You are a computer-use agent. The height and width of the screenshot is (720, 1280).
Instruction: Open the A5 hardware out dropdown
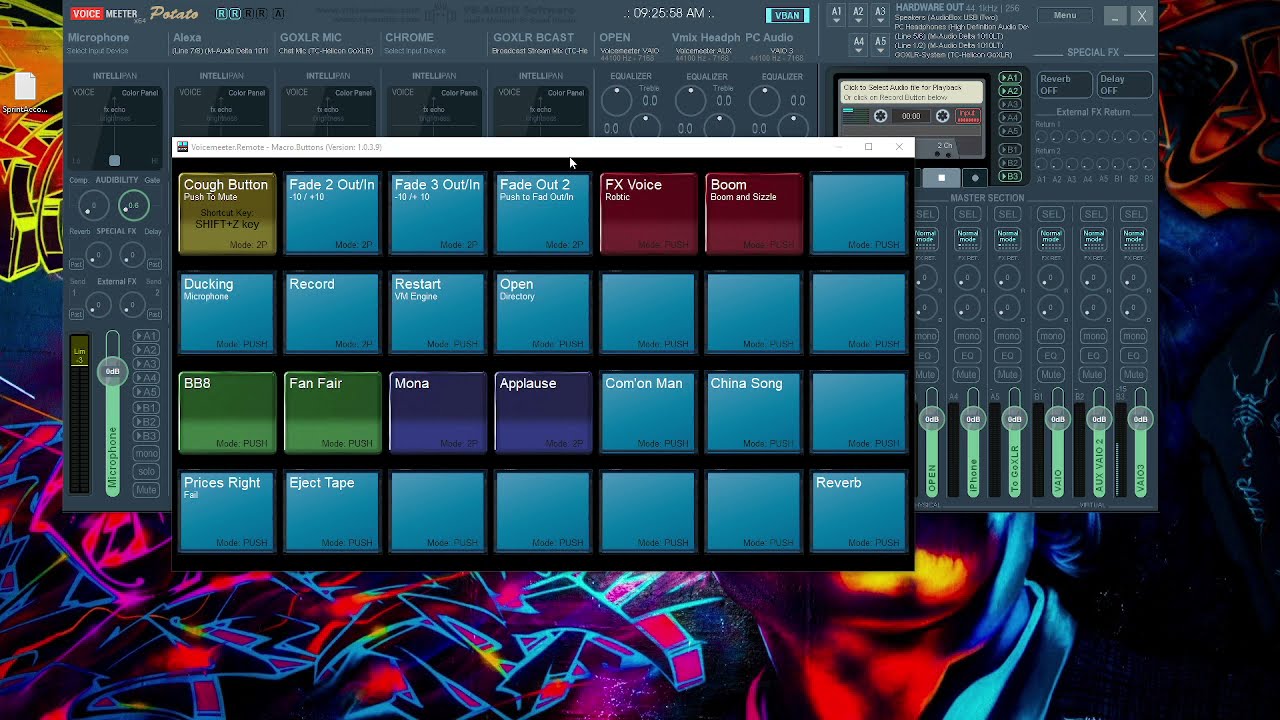click(880, 44)
